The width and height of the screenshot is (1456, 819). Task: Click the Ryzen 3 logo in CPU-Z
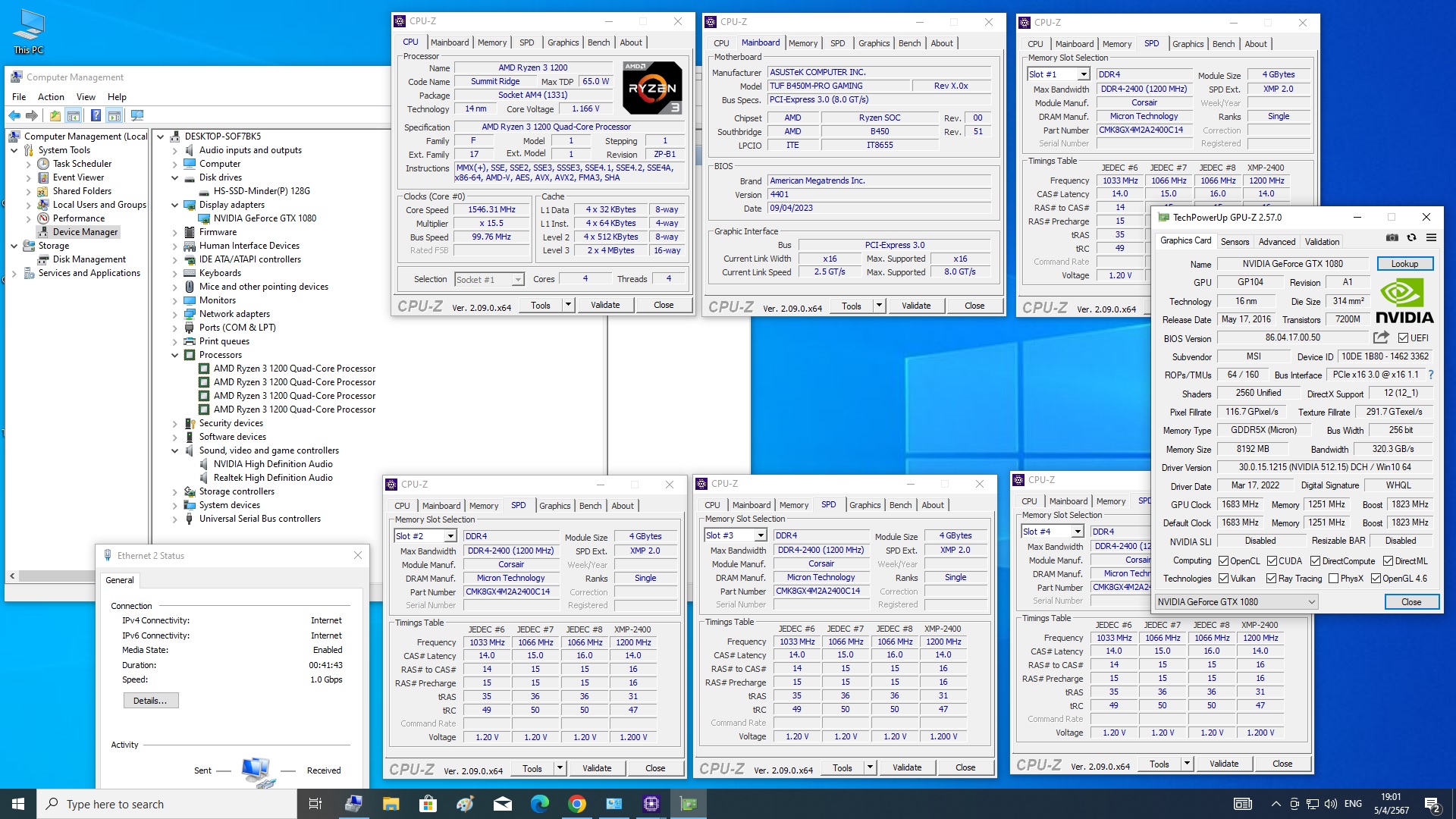652,88
